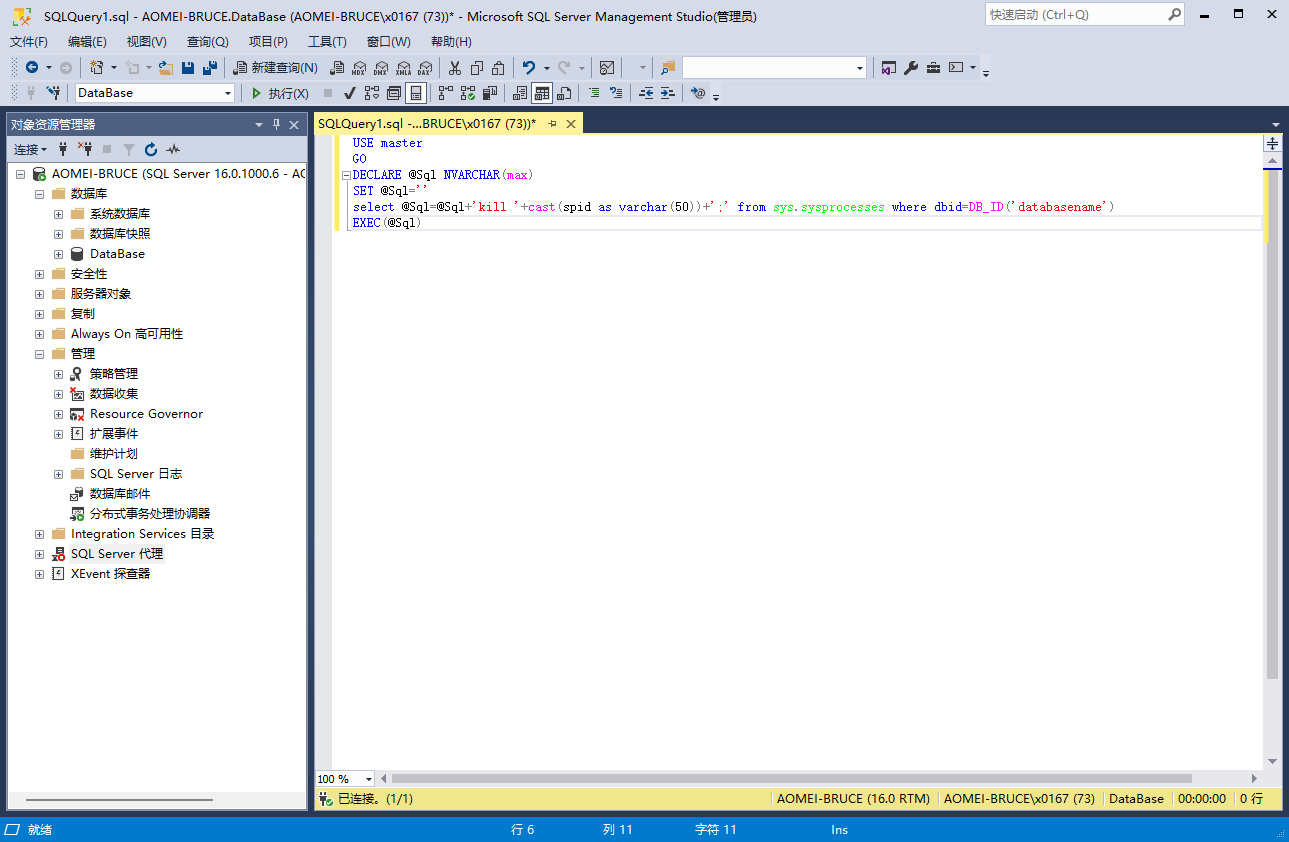The image size is (1289, 842).
Task: Toggle Results to Grid output mode
Action: tap(541, 93)
